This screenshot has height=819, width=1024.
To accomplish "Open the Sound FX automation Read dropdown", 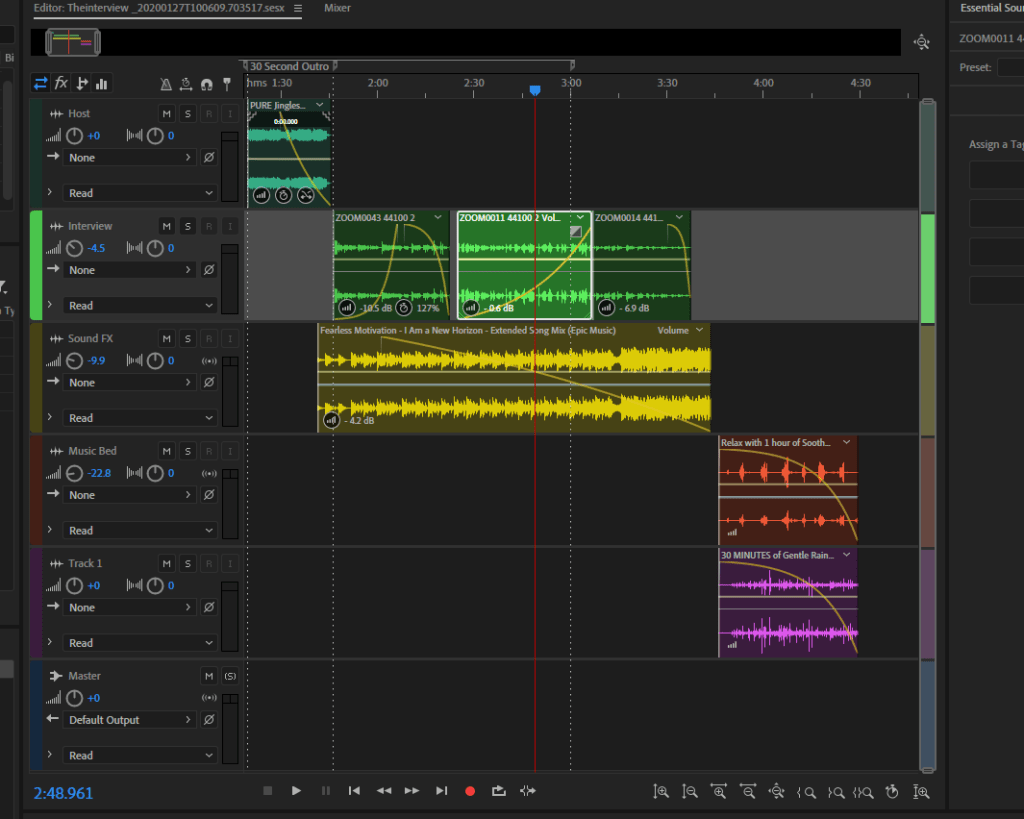I will [140, 418].
